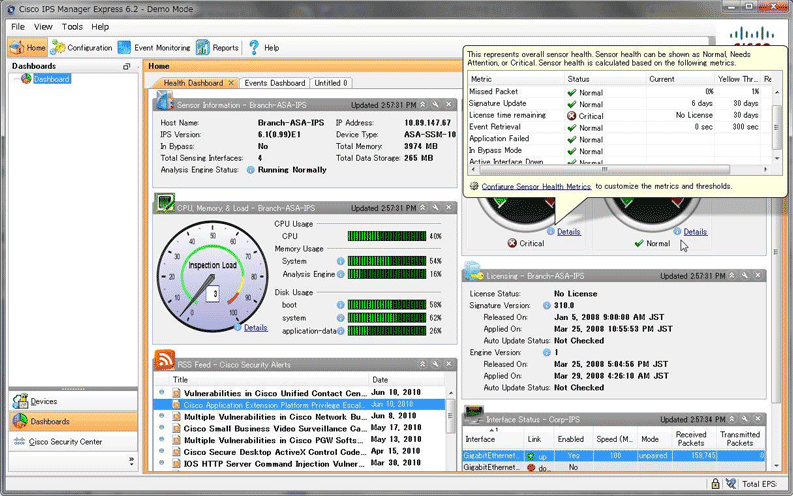Open the Tools menu
793x496 pixels.
click(x=72, y=26)
